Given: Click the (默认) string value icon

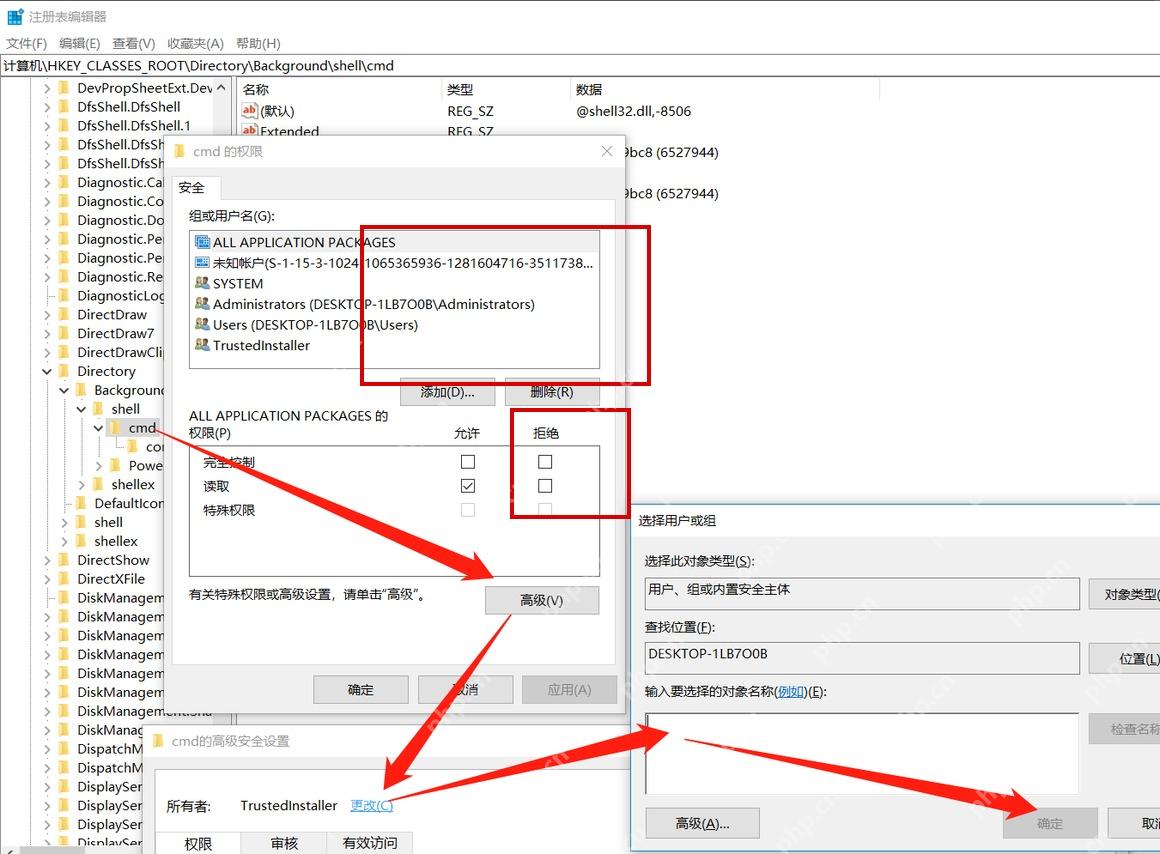Looking at the screenshot, I should pos(249,110).
